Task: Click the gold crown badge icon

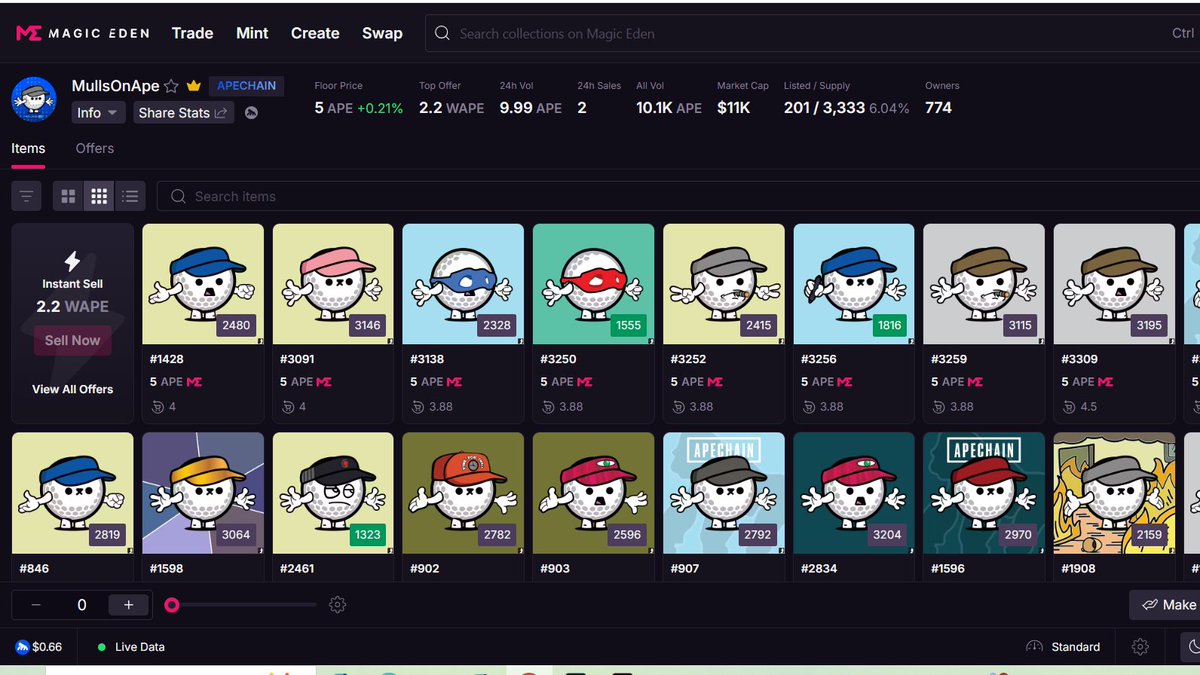Action: pos(194,87)
